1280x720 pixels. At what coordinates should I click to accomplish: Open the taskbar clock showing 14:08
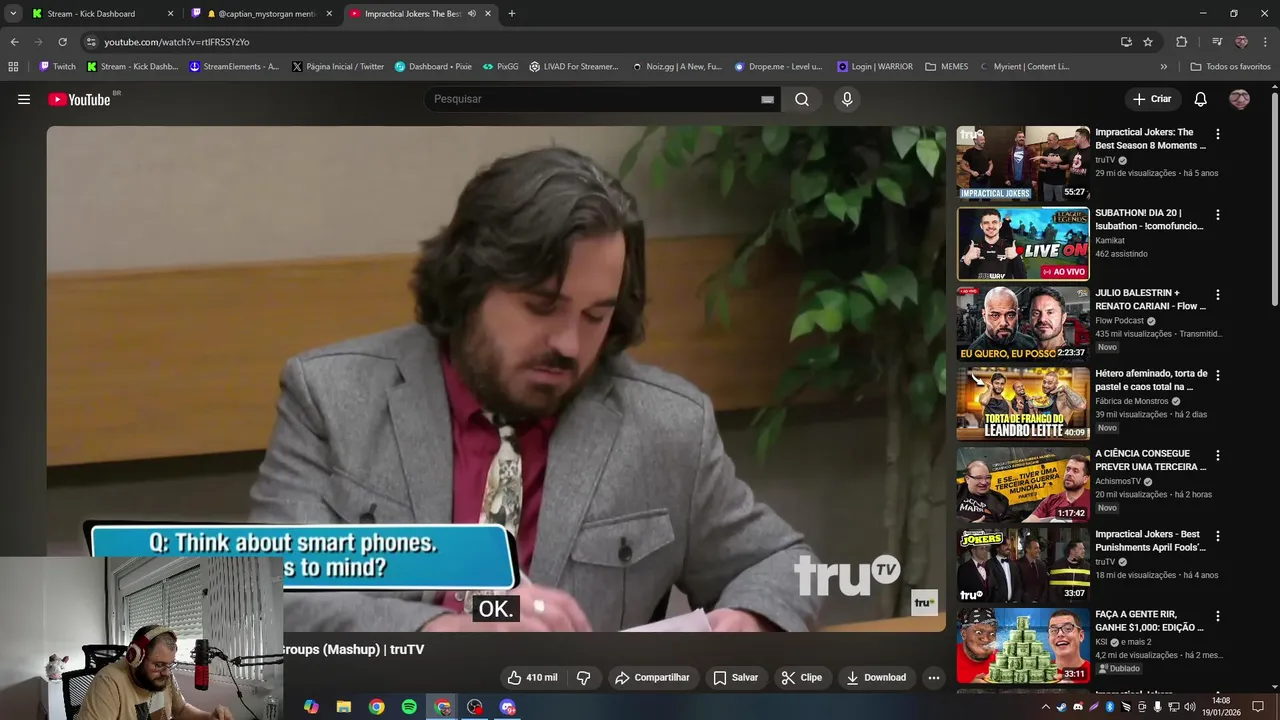(x=1221, y=707)
